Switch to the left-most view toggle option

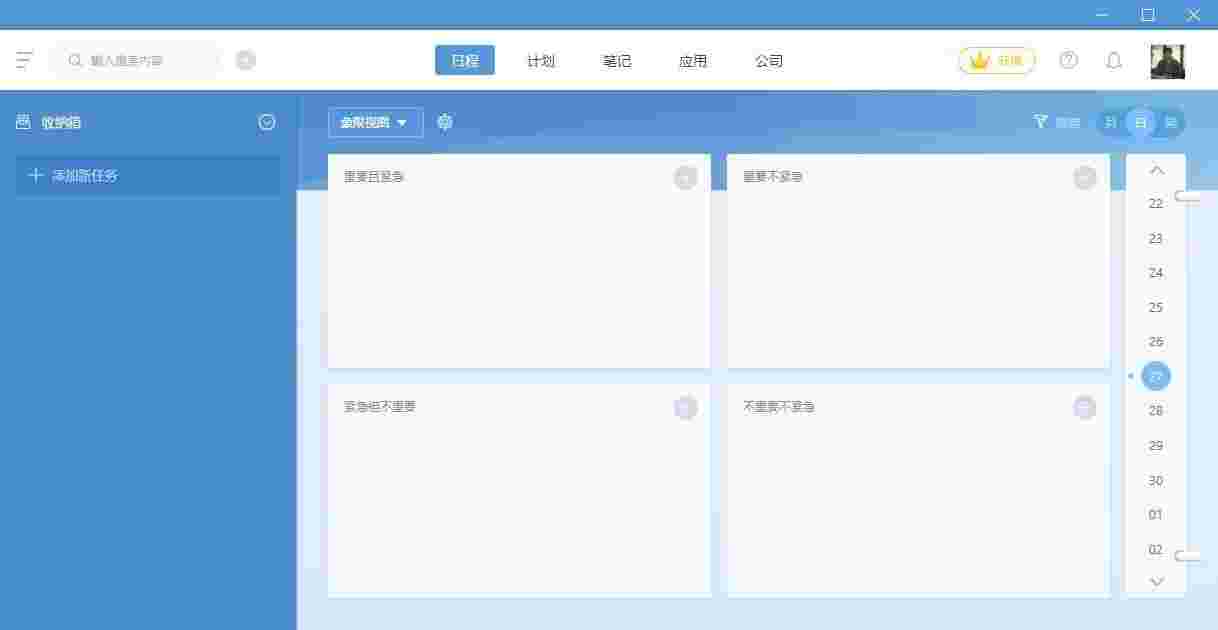[x=1111, y=122]
